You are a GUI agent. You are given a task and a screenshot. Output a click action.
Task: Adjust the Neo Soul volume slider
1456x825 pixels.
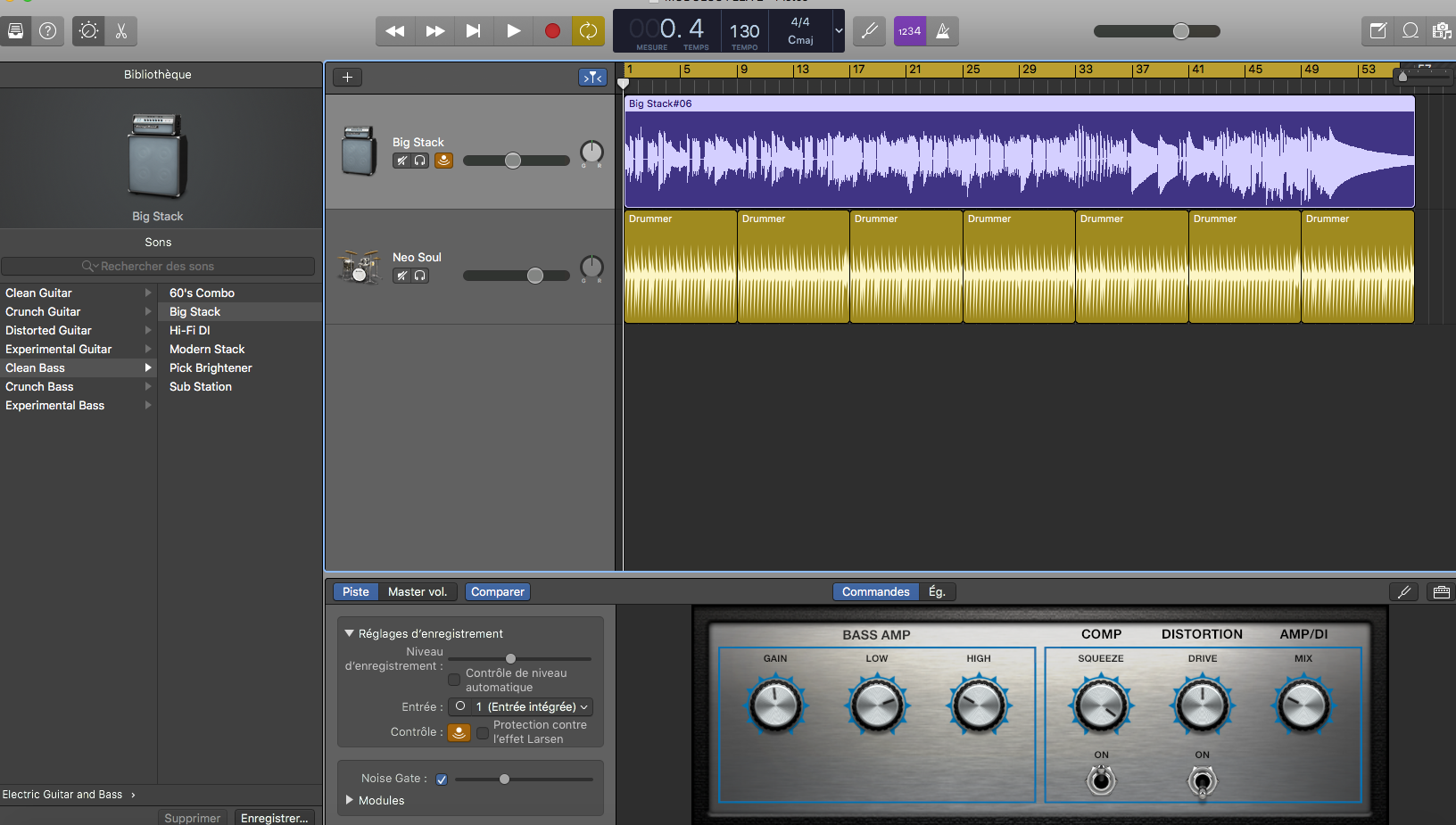click(534, 276)
